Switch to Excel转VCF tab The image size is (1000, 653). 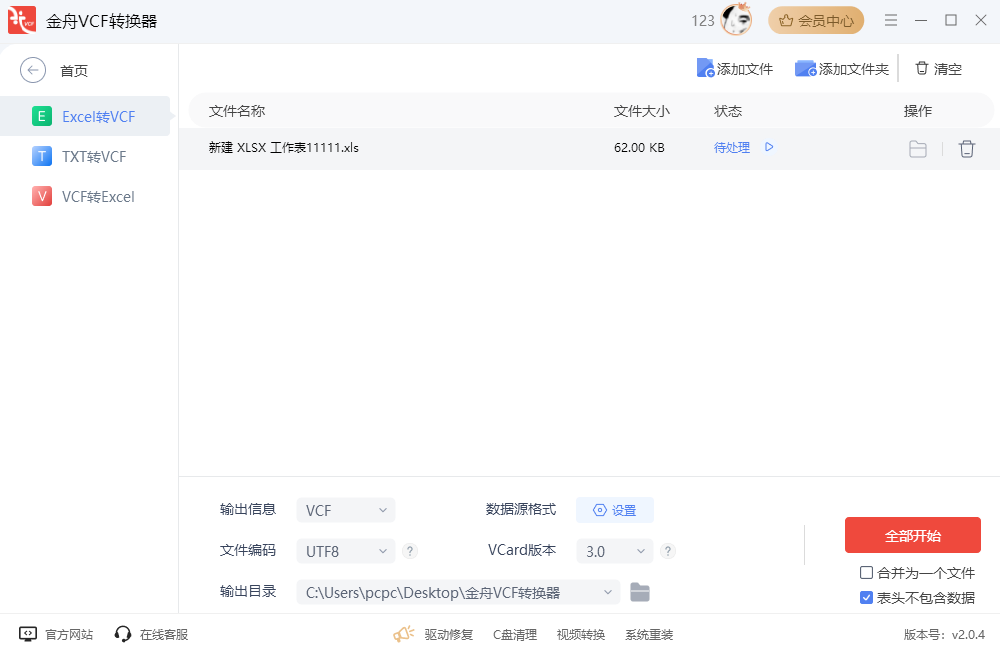pos(85,116)
